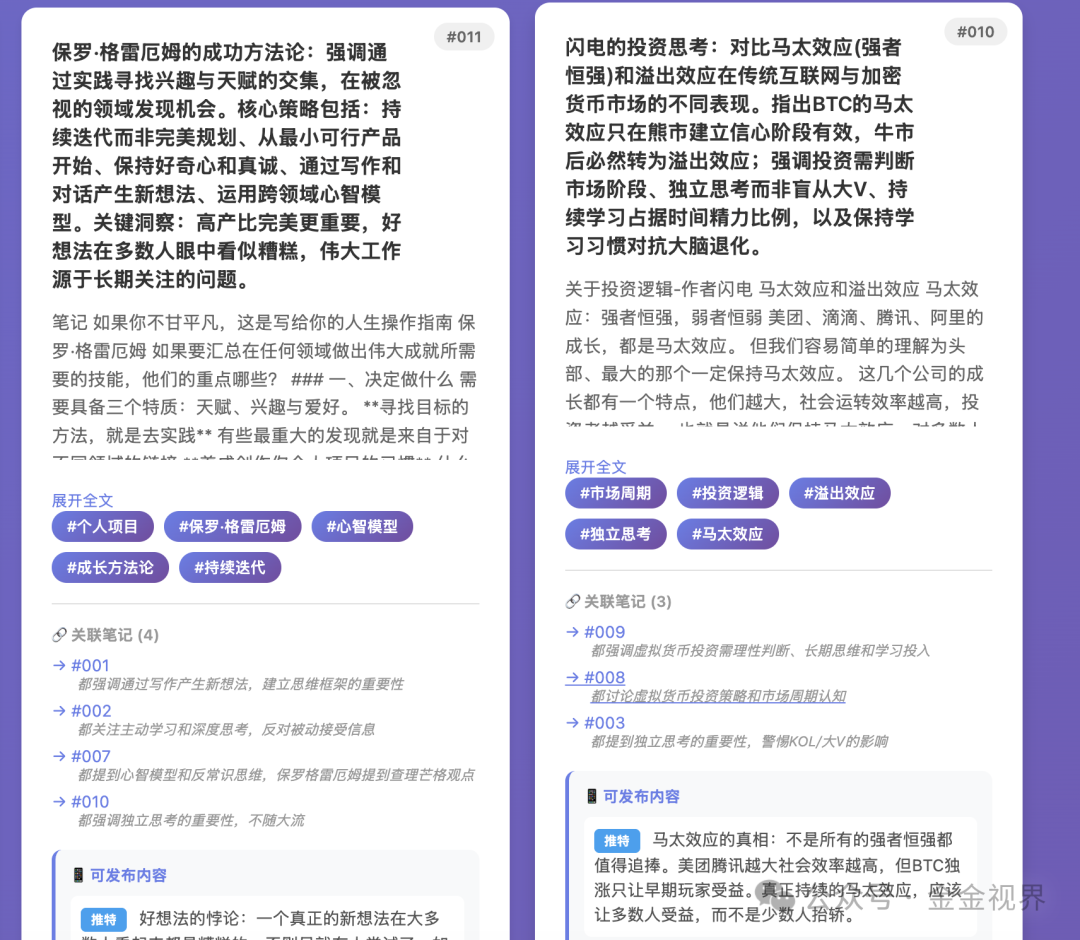
Task: Click the #心智模型 tag
Action: point(362,527)
